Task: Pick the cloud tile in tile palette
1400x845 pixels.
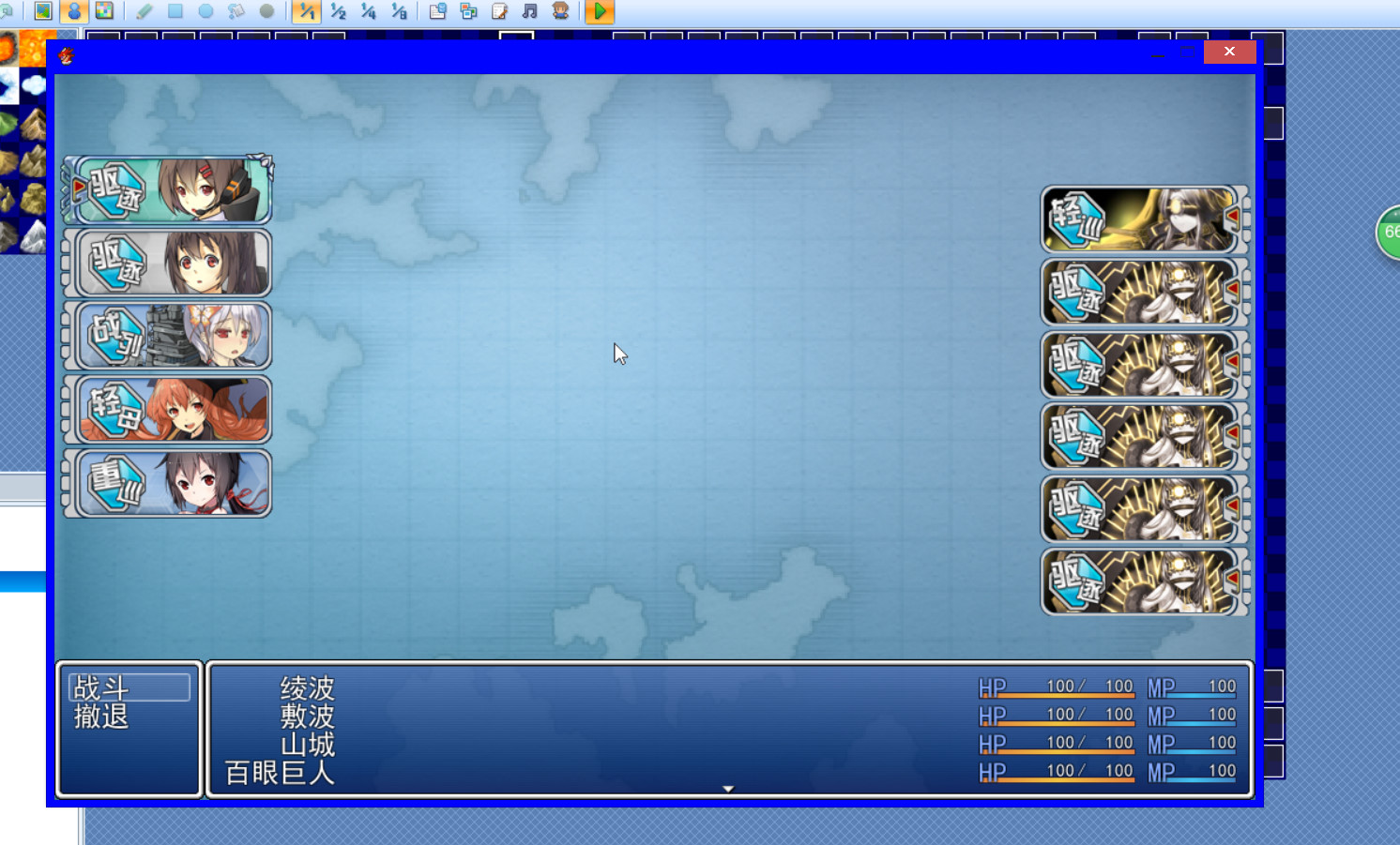Action: (x=34, y=85)
